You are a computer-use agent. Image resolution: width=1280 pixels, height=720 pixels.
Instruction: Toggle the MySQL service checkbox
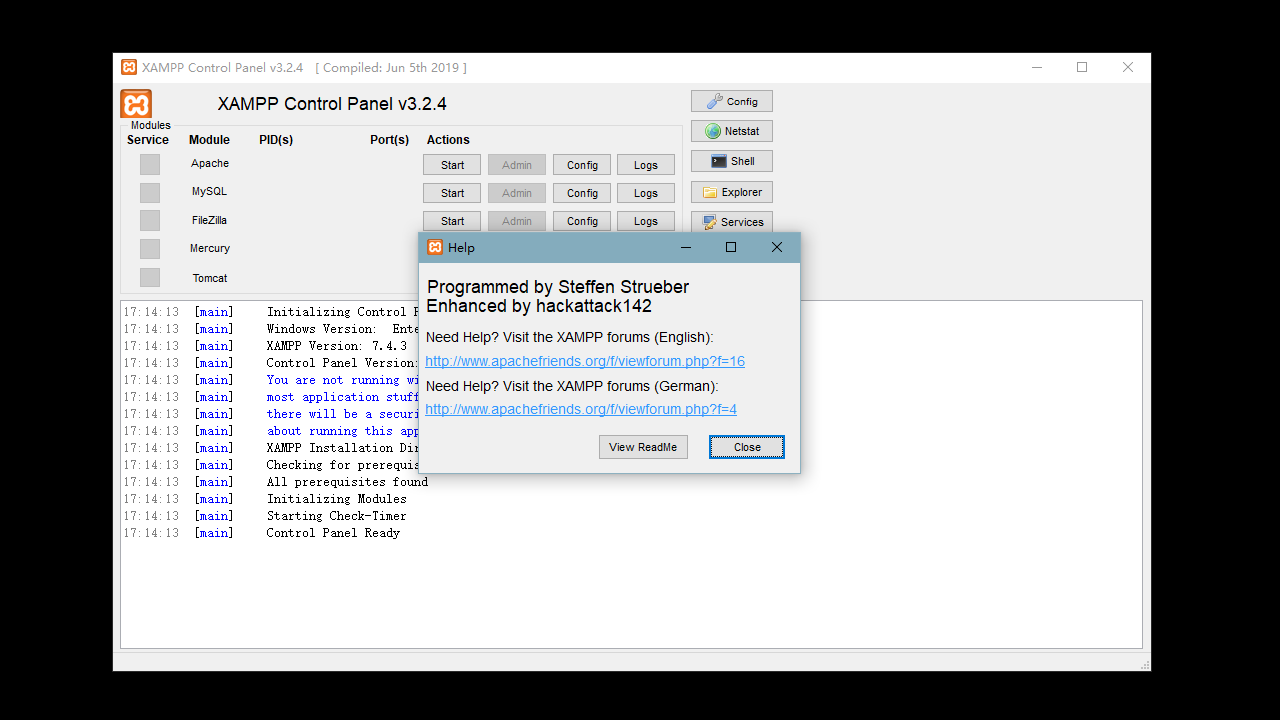[x=150, y=192]
